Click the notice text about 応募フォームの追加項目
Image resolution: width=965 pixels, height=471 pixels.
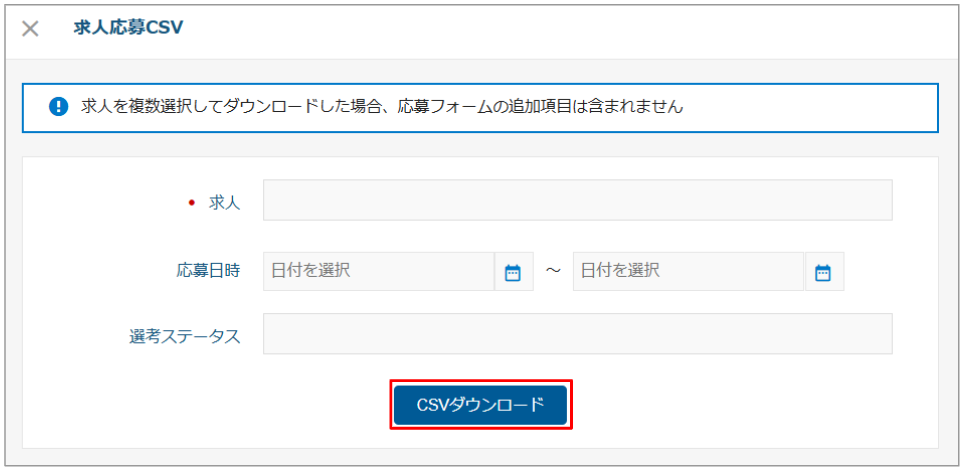382,106
